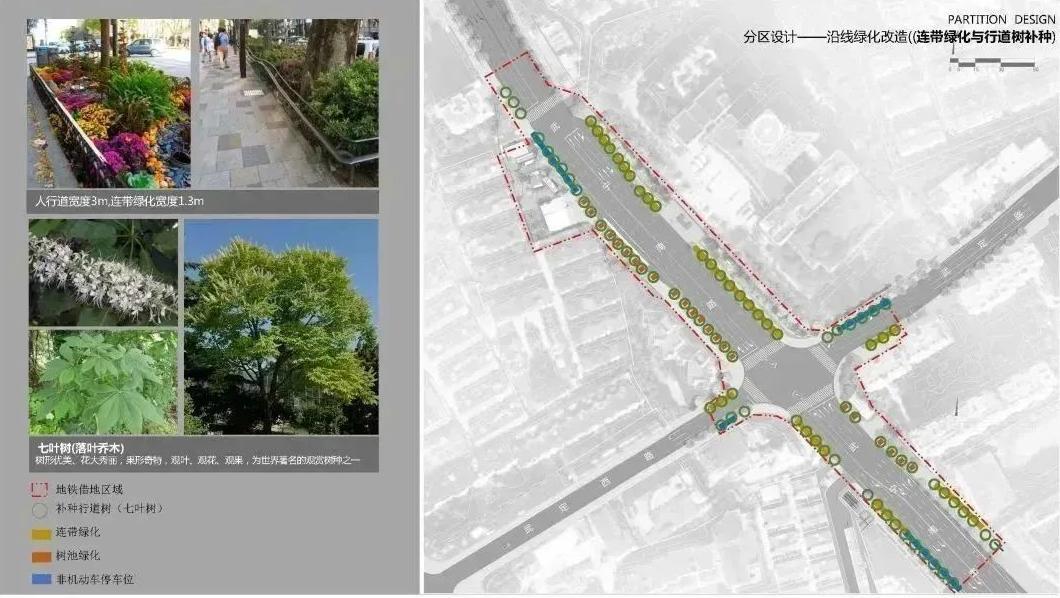Click the legend label 非机动车停车位

tap(95, 579)
